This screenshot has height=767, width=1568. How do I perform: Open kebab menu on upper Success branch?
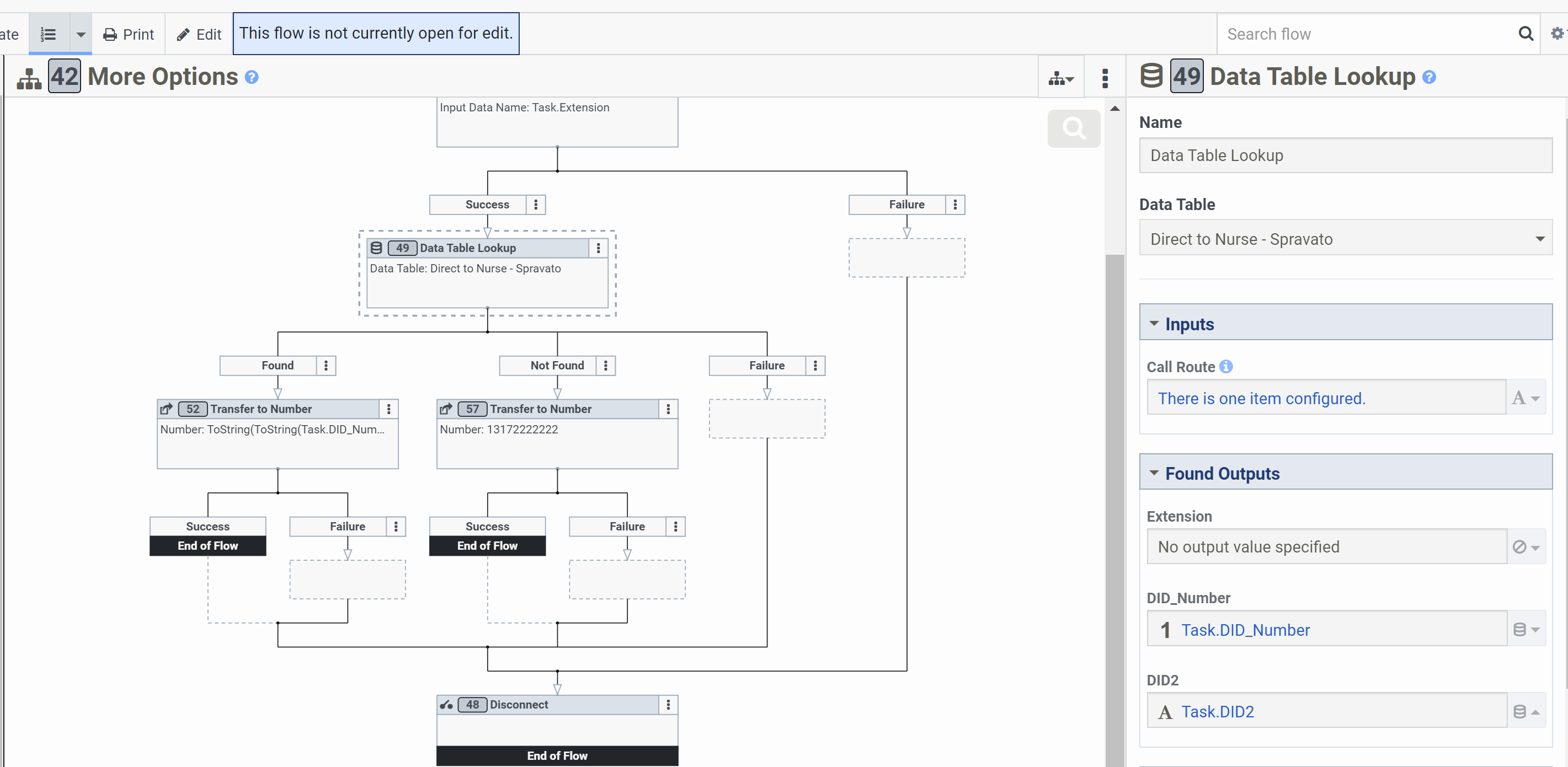point(536,205)
